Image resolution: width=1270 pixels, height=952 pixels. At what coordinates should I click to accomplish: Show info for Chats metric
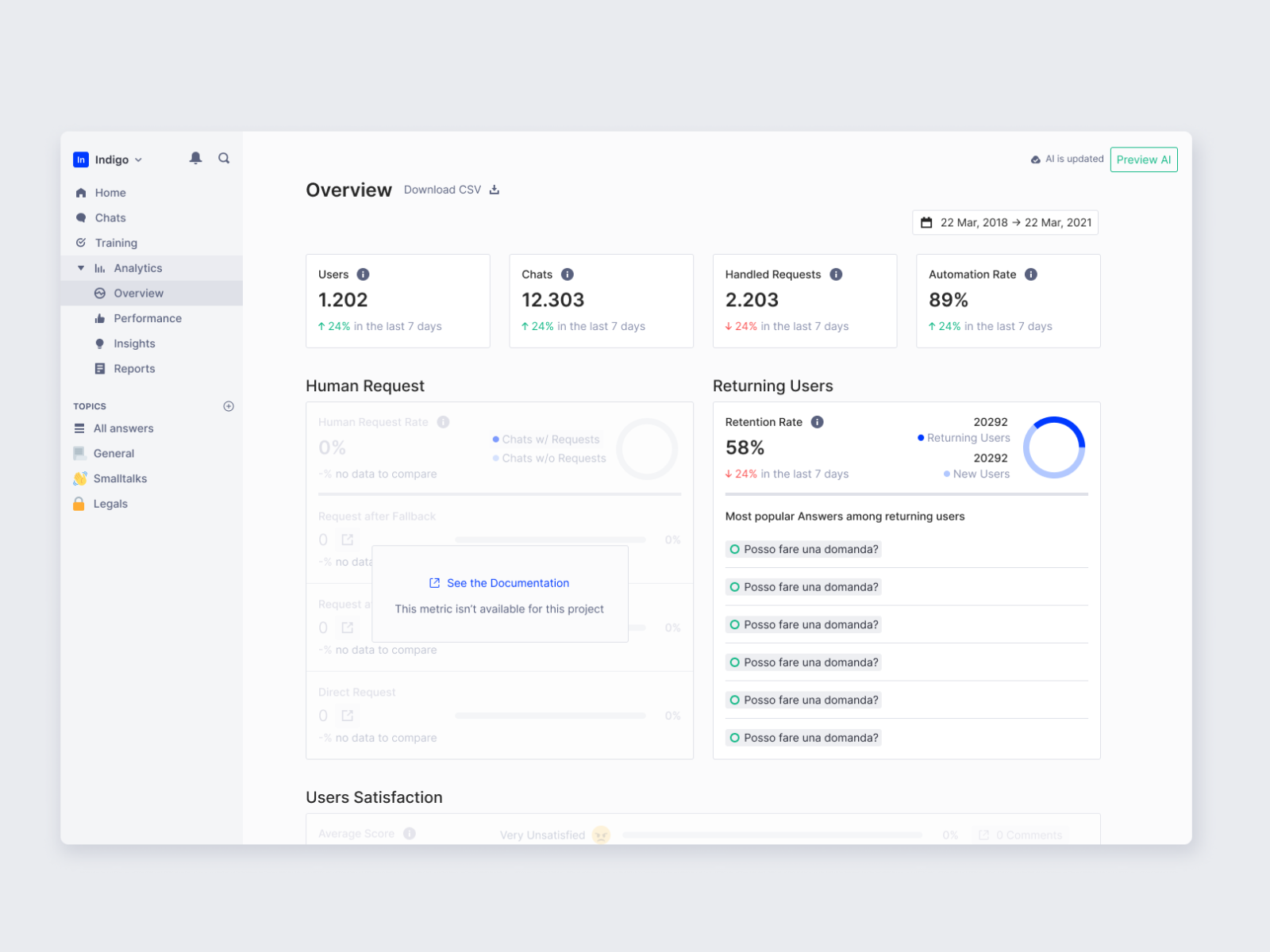pyautogui.click(x=567, y=274)
